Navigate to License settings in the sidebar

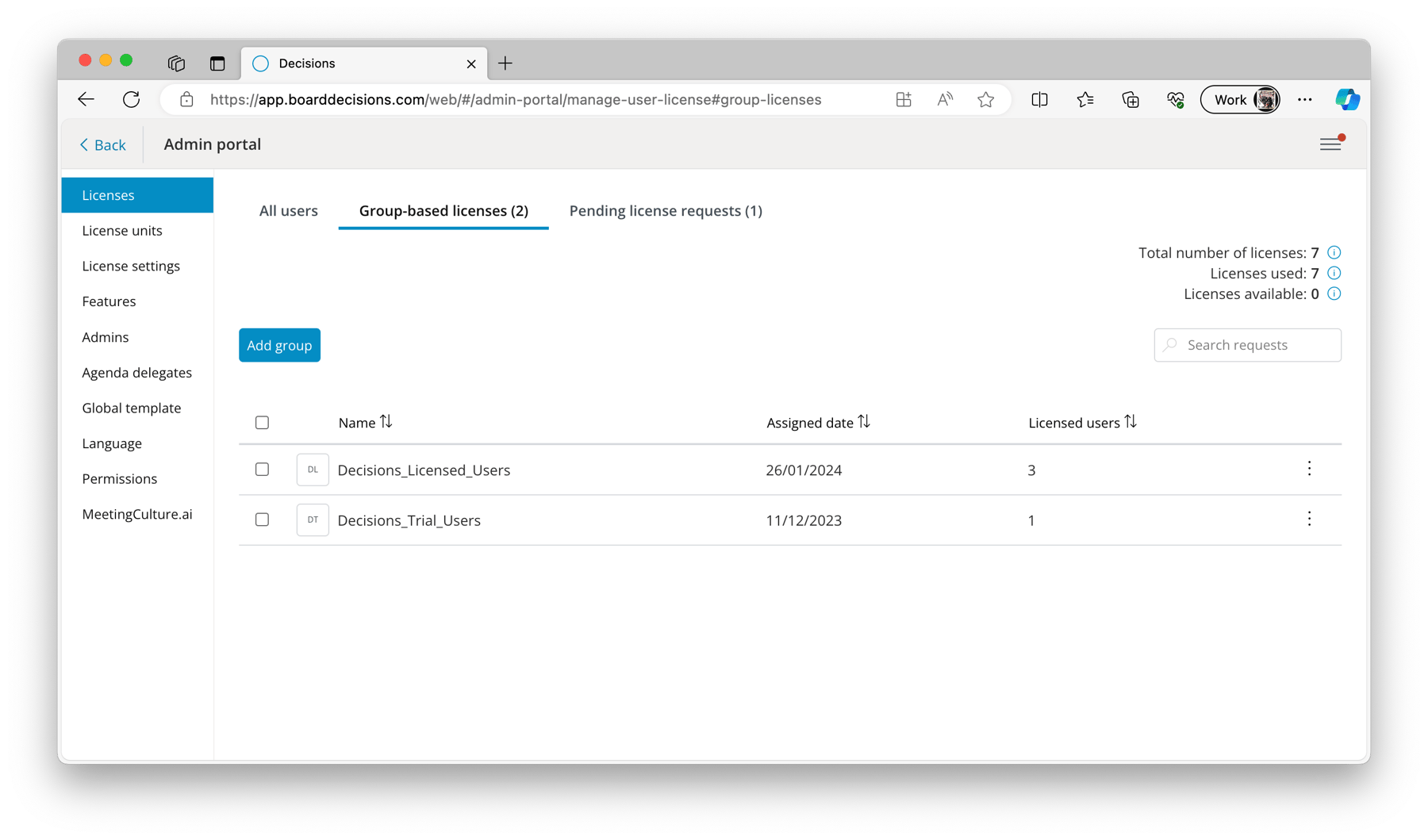[x=131, y=266]
